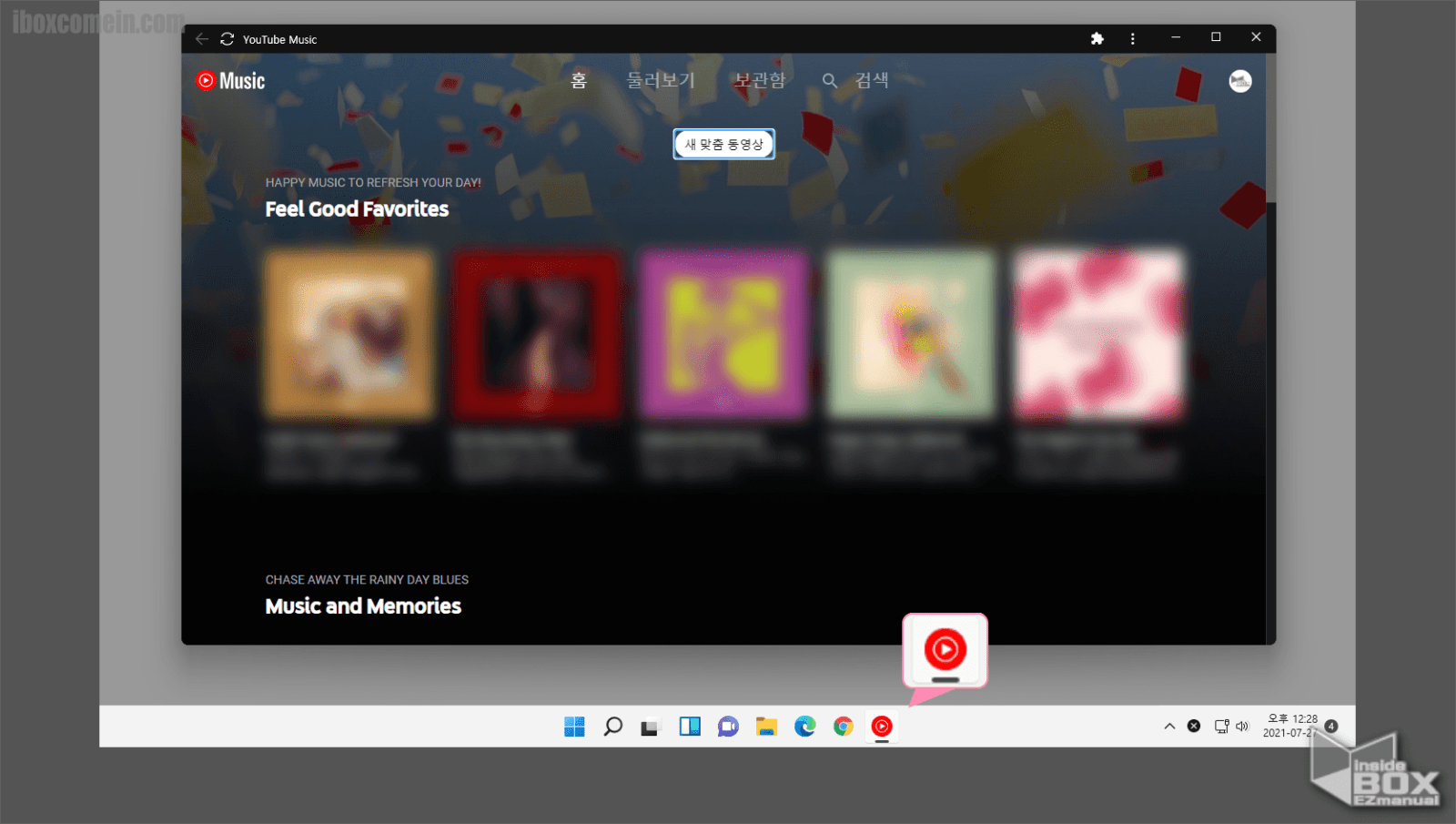Open File Explorer from the taskbar

click(766, 727)
